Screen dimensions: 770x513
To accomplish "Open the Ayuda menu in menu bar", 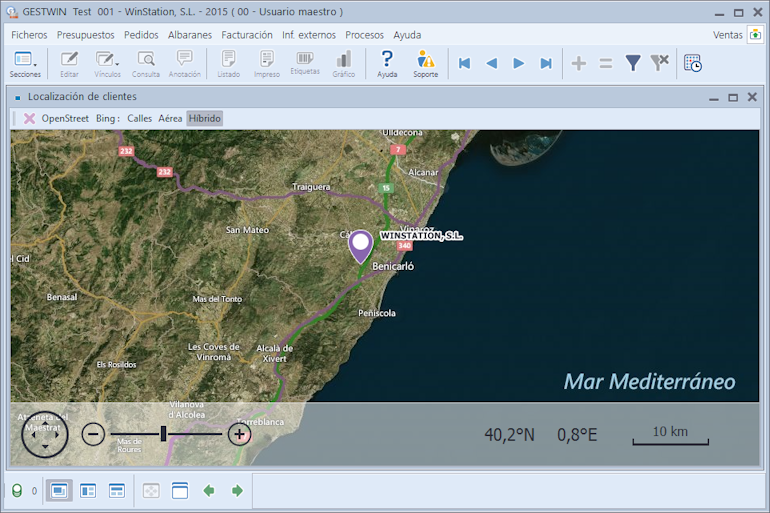I will click(407, 35).
